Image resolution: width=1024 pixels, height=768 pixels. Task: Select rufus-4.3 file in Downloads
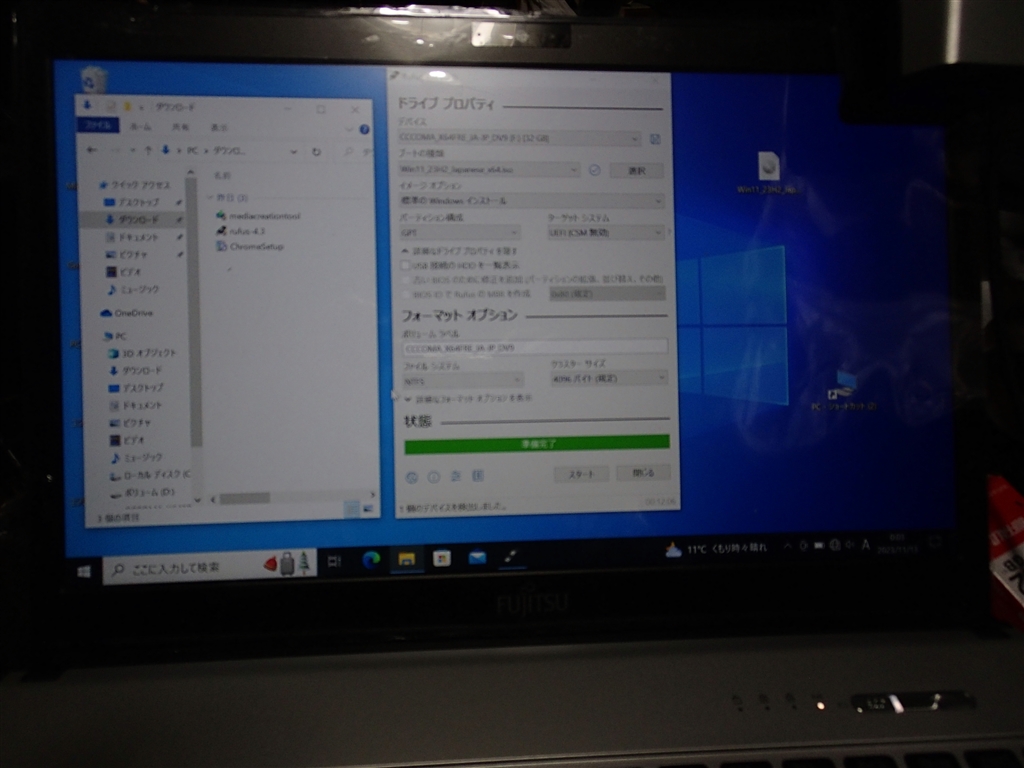click(240, 231)
